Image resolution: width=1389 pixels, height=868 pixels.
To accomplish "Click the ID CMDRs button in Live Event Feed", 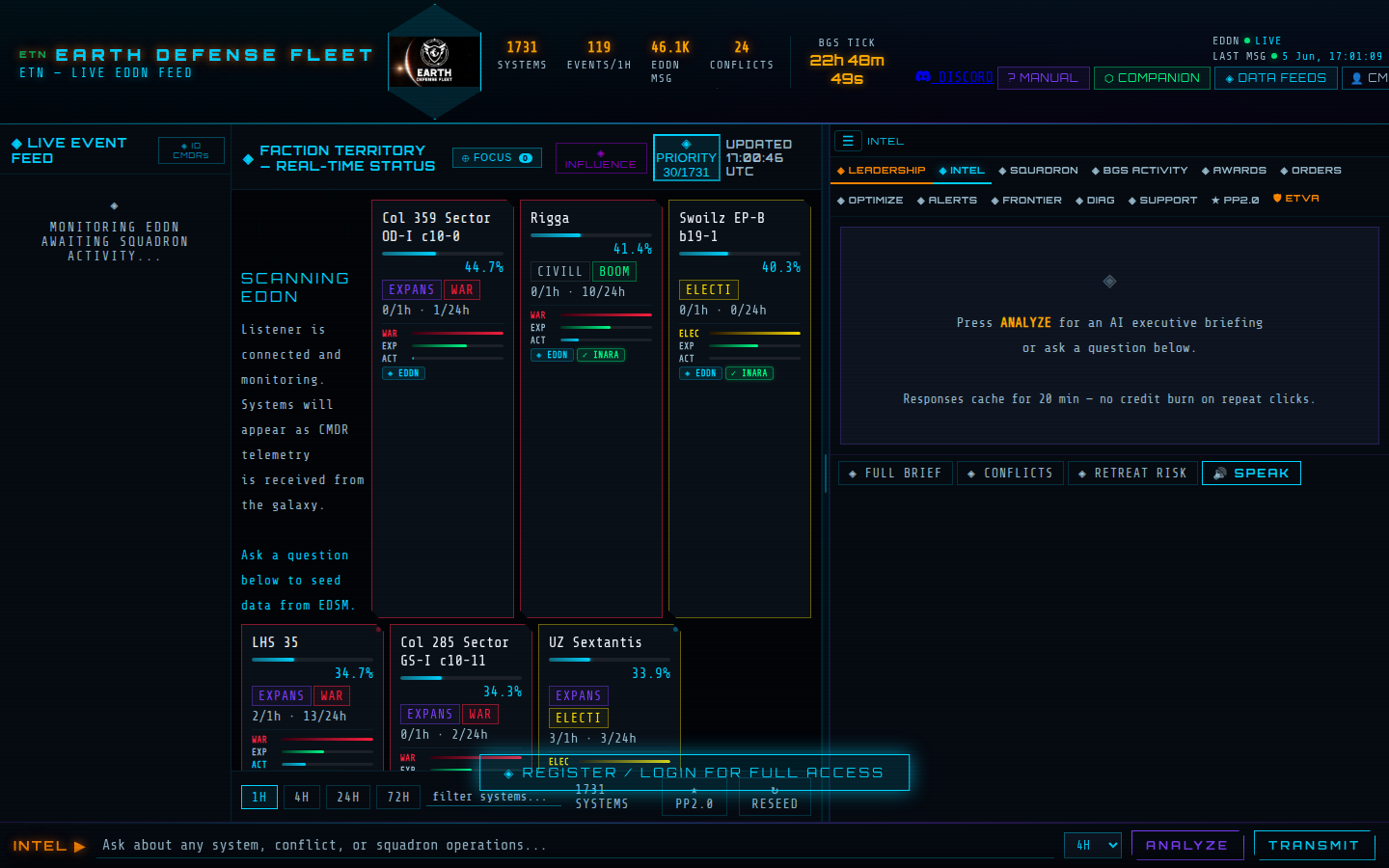I will [x=191, y=150].
